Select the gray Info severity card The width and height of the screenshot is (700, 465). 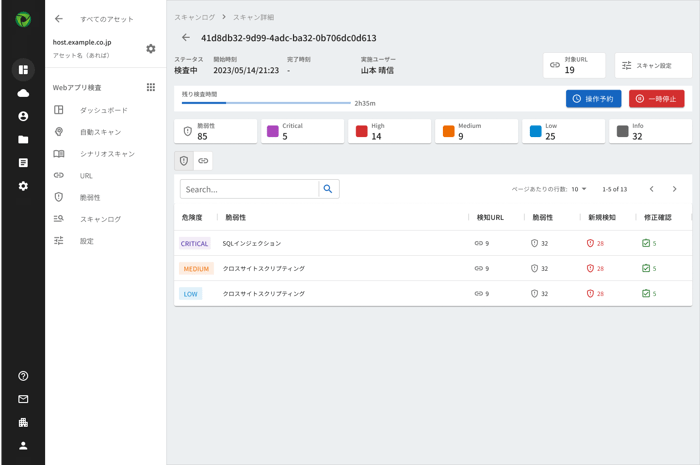pyautogui.click(x=650, y=131)
